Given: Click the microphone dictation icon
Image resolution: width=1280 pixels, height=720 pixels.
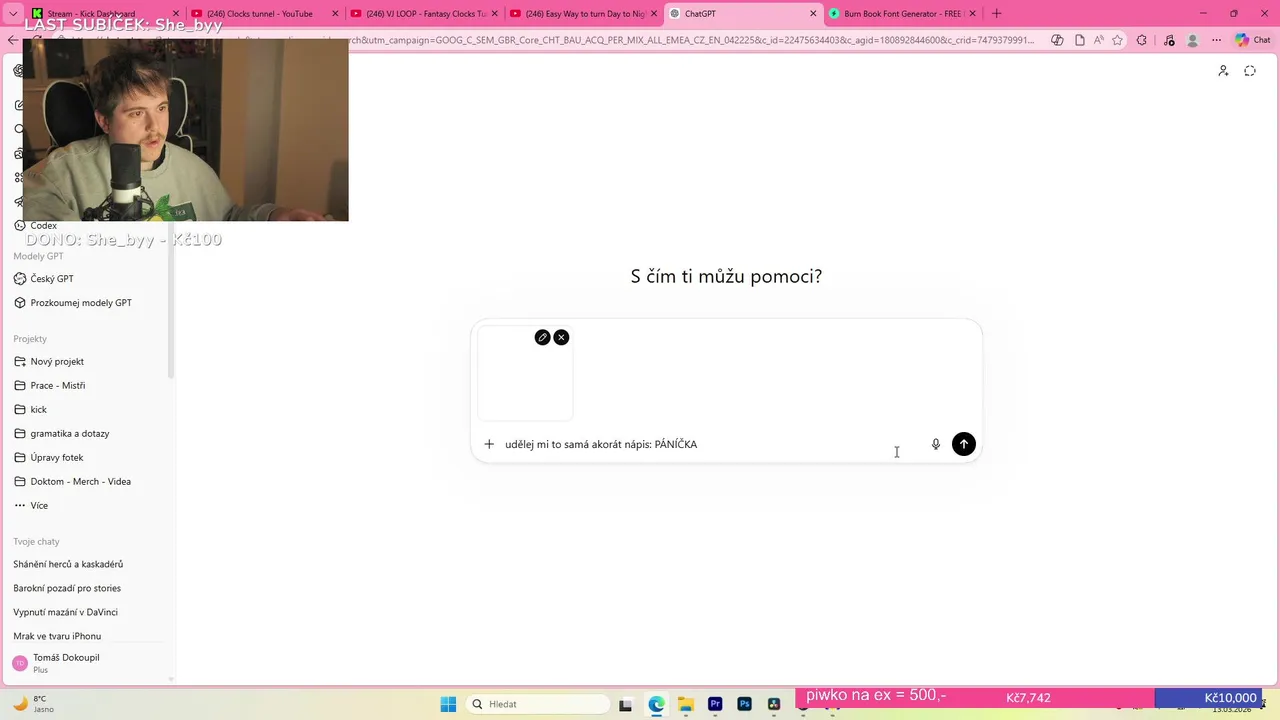Looking at the screenshot, I should (x=936, y=444).
